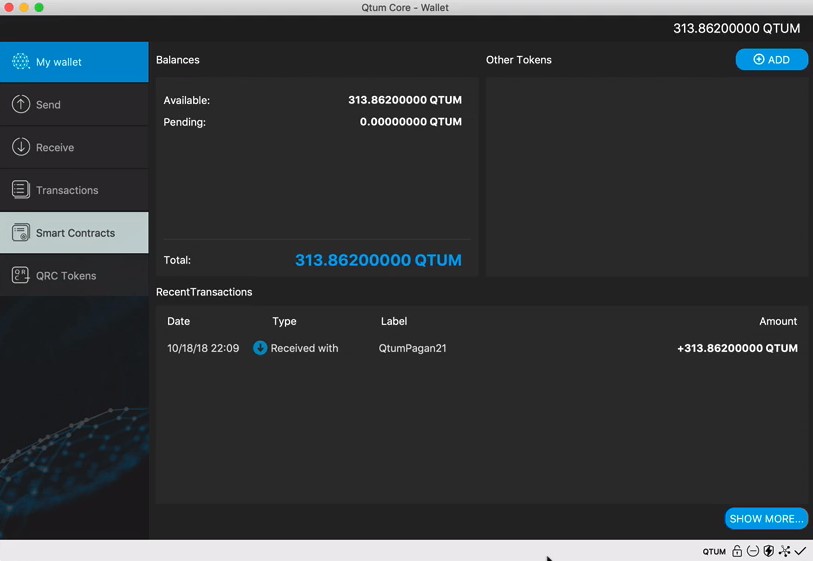Click the staking status circle icon

(x=753, y=551)
